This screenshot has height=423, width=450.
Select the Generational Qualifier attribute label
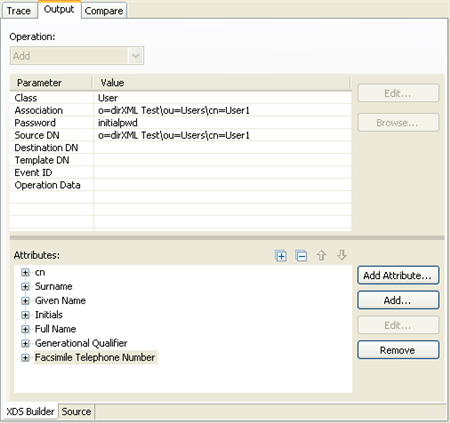(x=81, y=343)
